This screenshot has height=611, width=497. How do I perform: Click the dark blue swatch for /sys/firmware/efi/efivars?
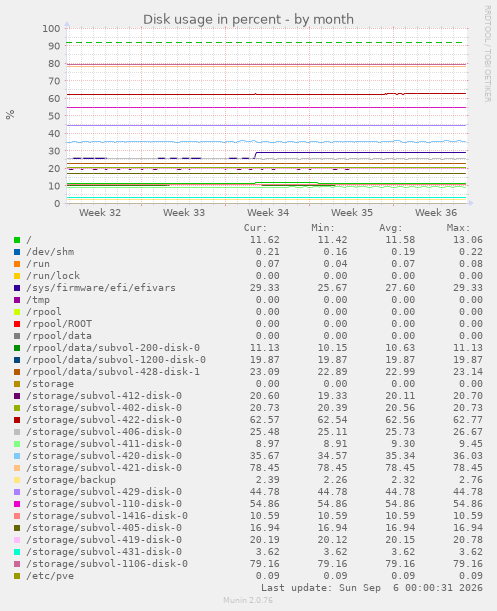[17, 288]
